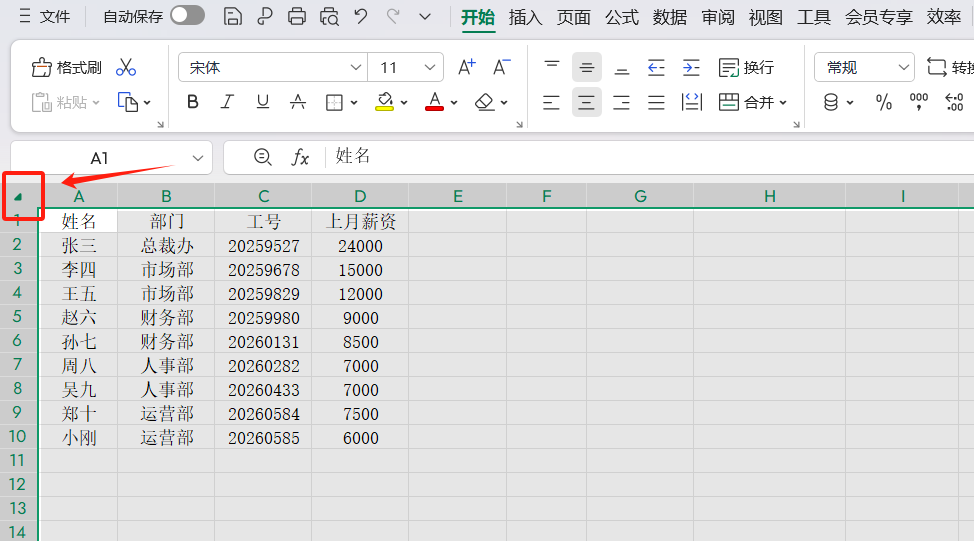
Task: Click the select-all corner of the sheet
Action: pyautogui.click(x=19, y=196)
